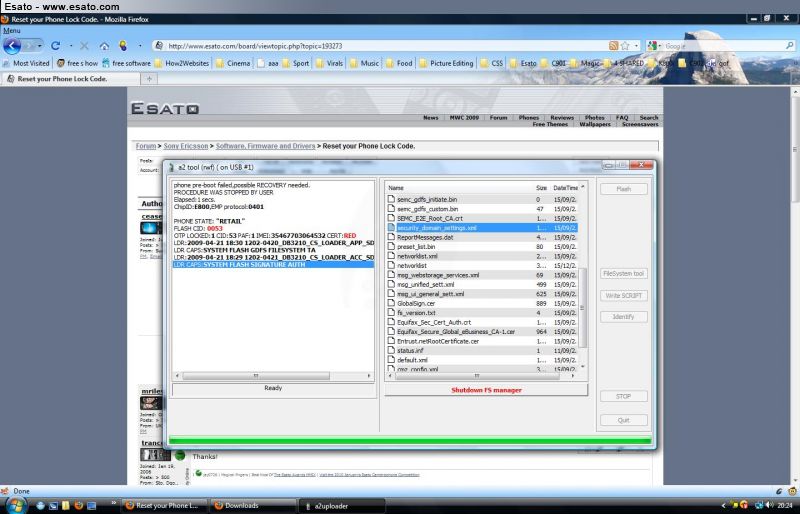Click the RSS feed icon in address bar
This screenshot has height=514, width=800.
613,45
